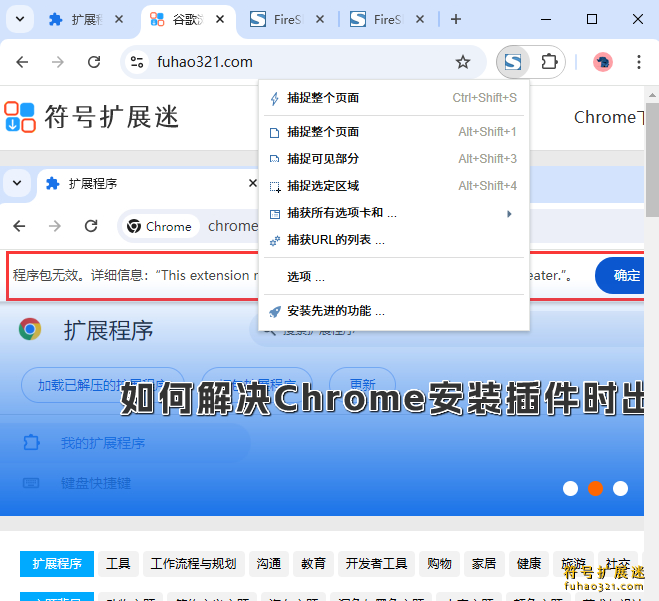This screenshot has width=659, height=601.
Task: Select the 家居 category
Action: [484, 564]
